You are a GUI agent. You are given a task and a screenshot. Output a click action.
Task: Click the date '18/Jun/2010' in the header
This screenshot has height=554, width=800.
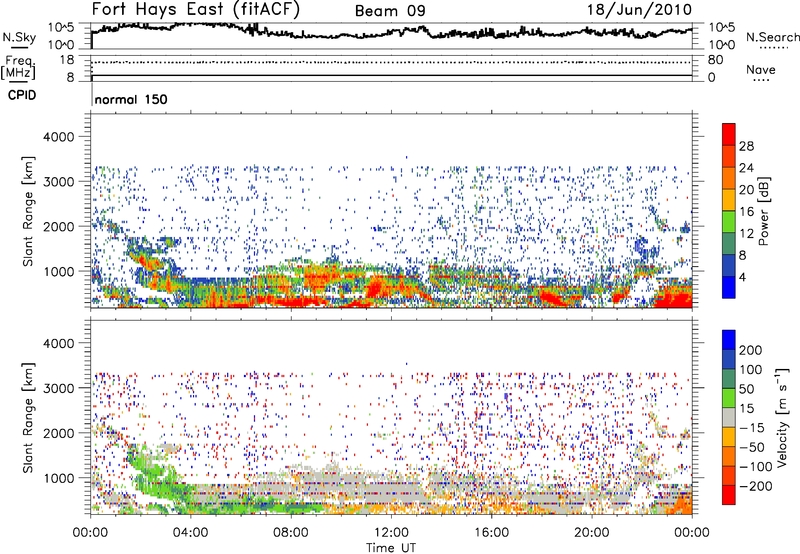pos(639,10)
